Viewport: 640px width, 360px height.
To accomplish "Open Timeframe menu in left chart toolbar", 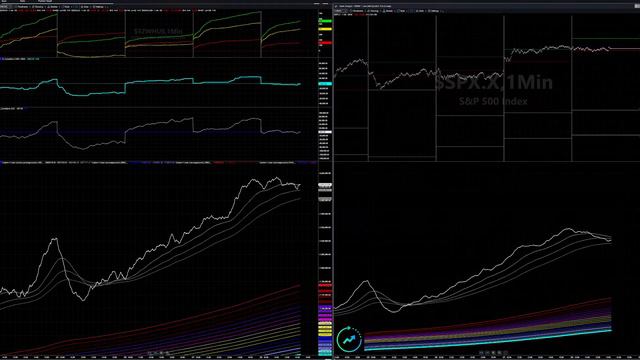I will pos(22,7).
